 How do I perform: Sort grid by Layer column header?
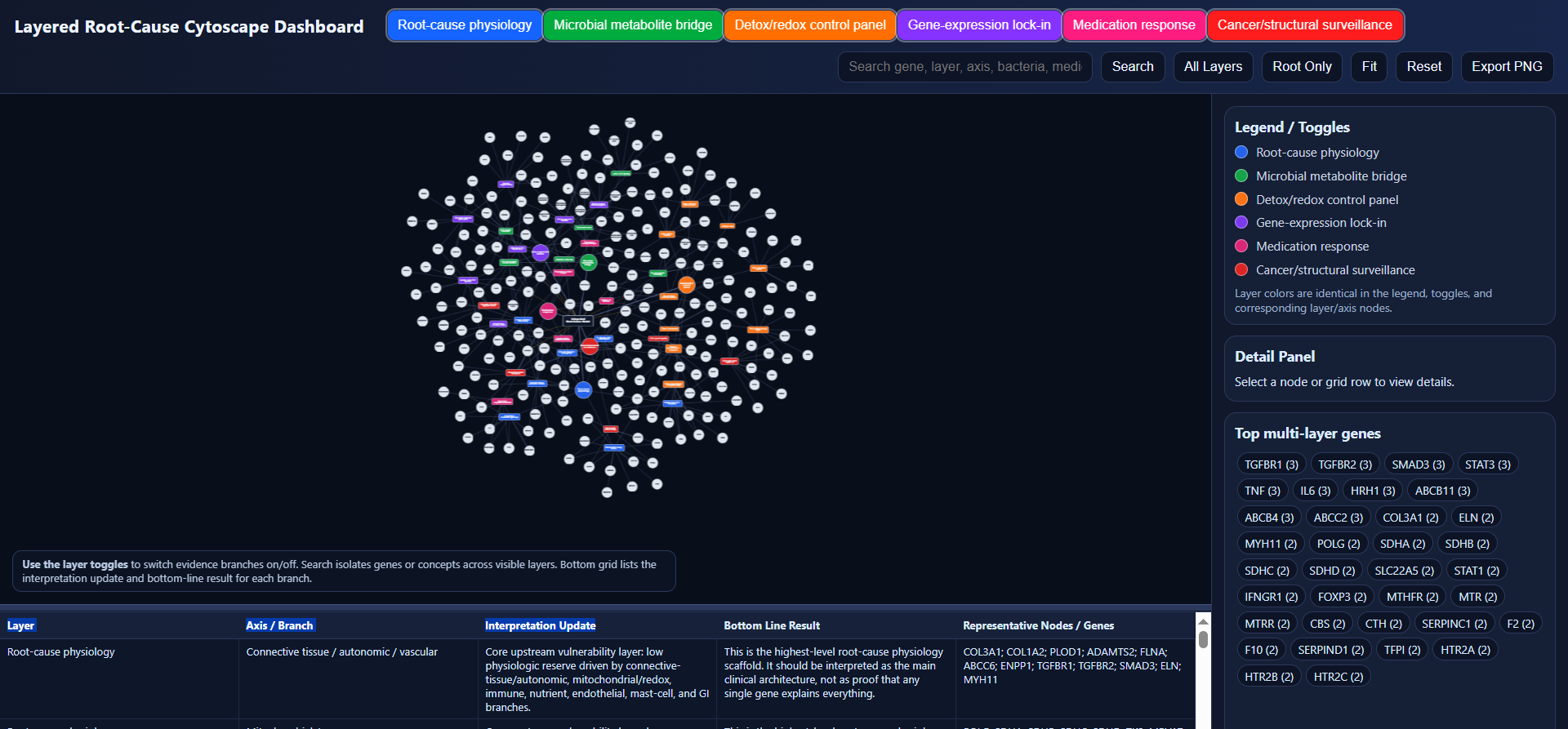(21, 625)
